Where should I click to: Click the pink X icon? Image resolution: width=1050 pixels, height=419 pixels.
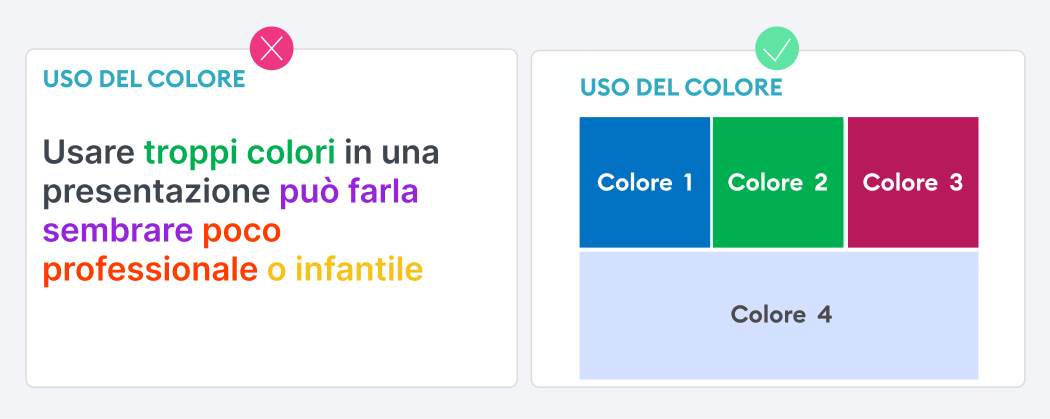click(x=271, y=49)
